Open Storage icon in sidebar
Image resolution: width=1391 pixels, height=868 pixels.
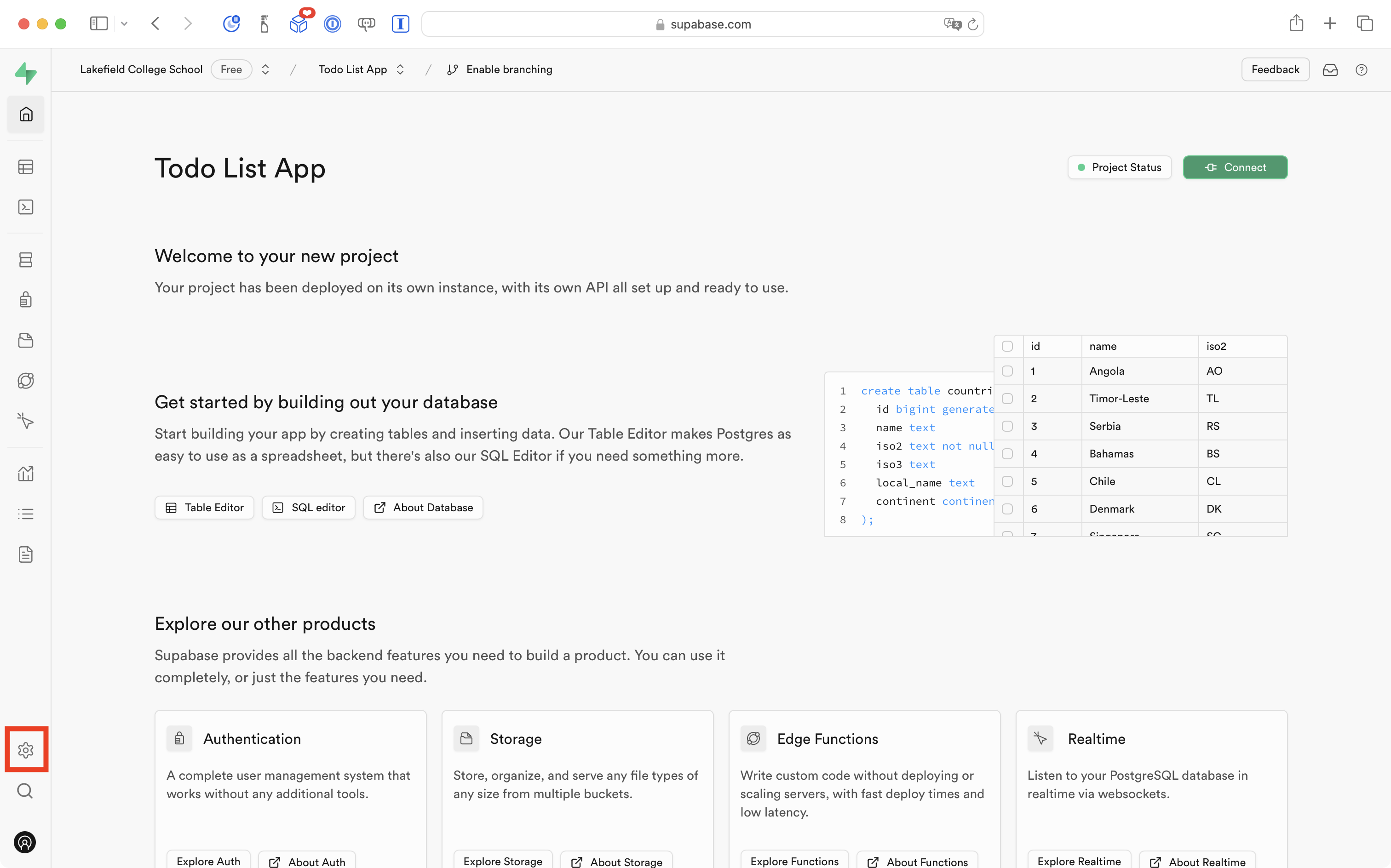[26, 340]
